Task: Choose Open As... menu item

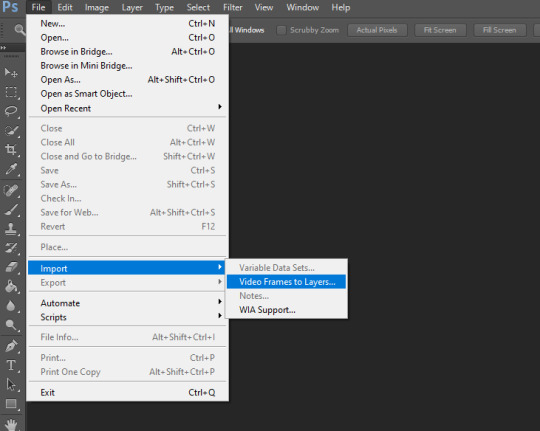Action: click(127, 80)
